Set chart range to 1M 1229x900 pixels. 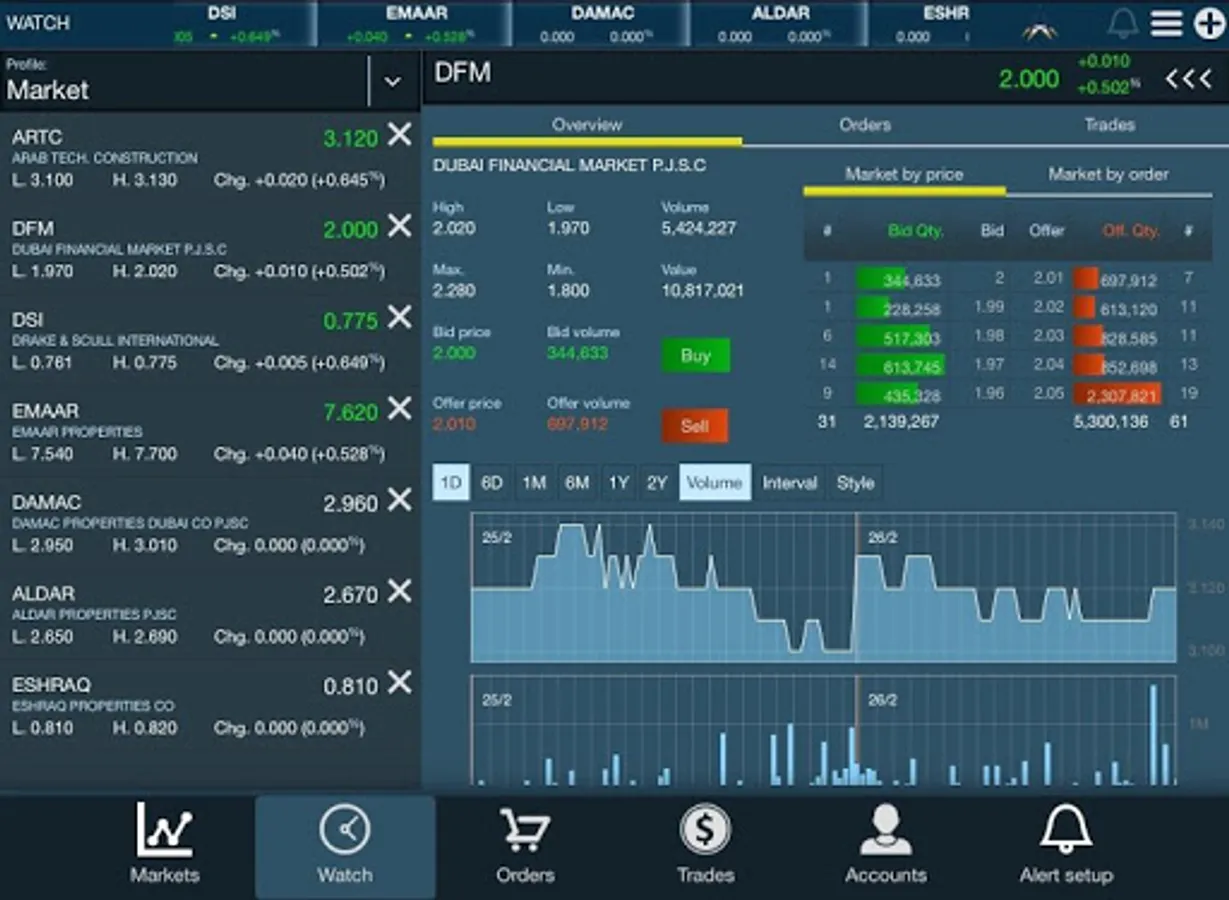pos(534,483)
